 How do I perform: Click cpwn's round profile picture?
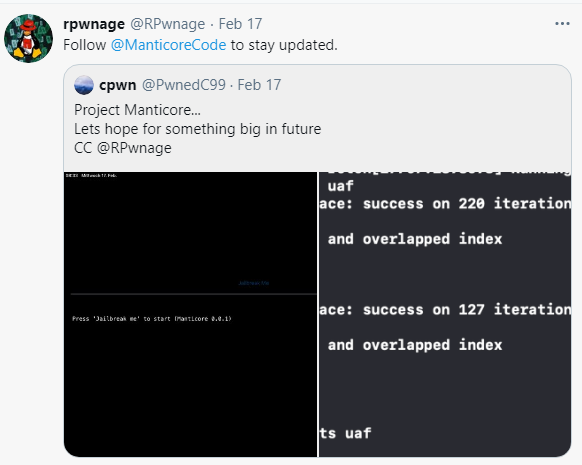tap(84, 85)
